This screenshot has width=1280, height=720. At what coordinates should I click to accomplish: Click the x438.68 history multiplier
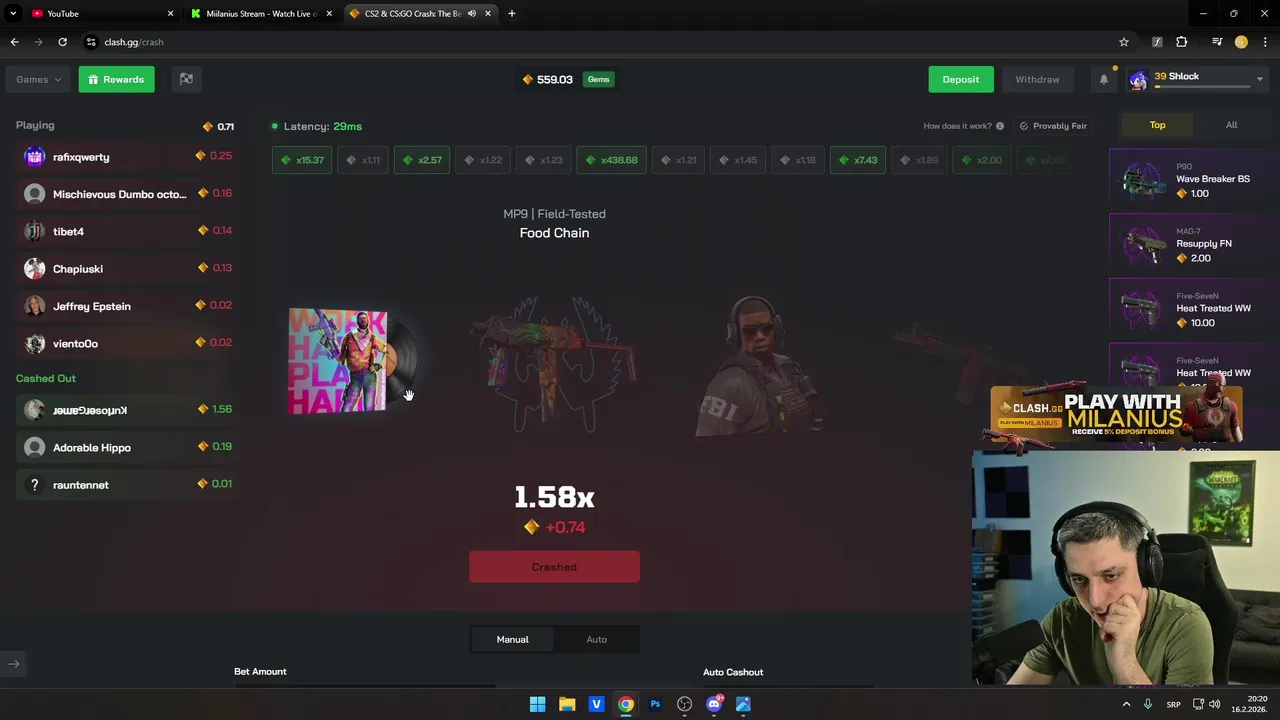pyautogui.click(x=612, y=160)
